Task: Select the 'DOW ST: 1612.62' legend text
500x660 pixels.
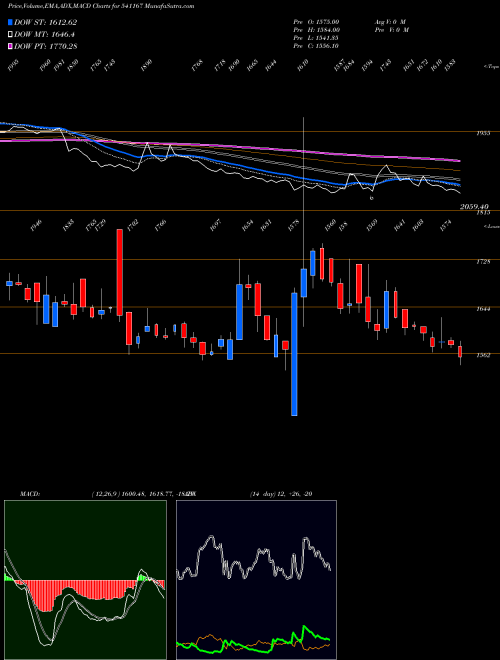Action: pyautogui.click(x=45, y=23)
